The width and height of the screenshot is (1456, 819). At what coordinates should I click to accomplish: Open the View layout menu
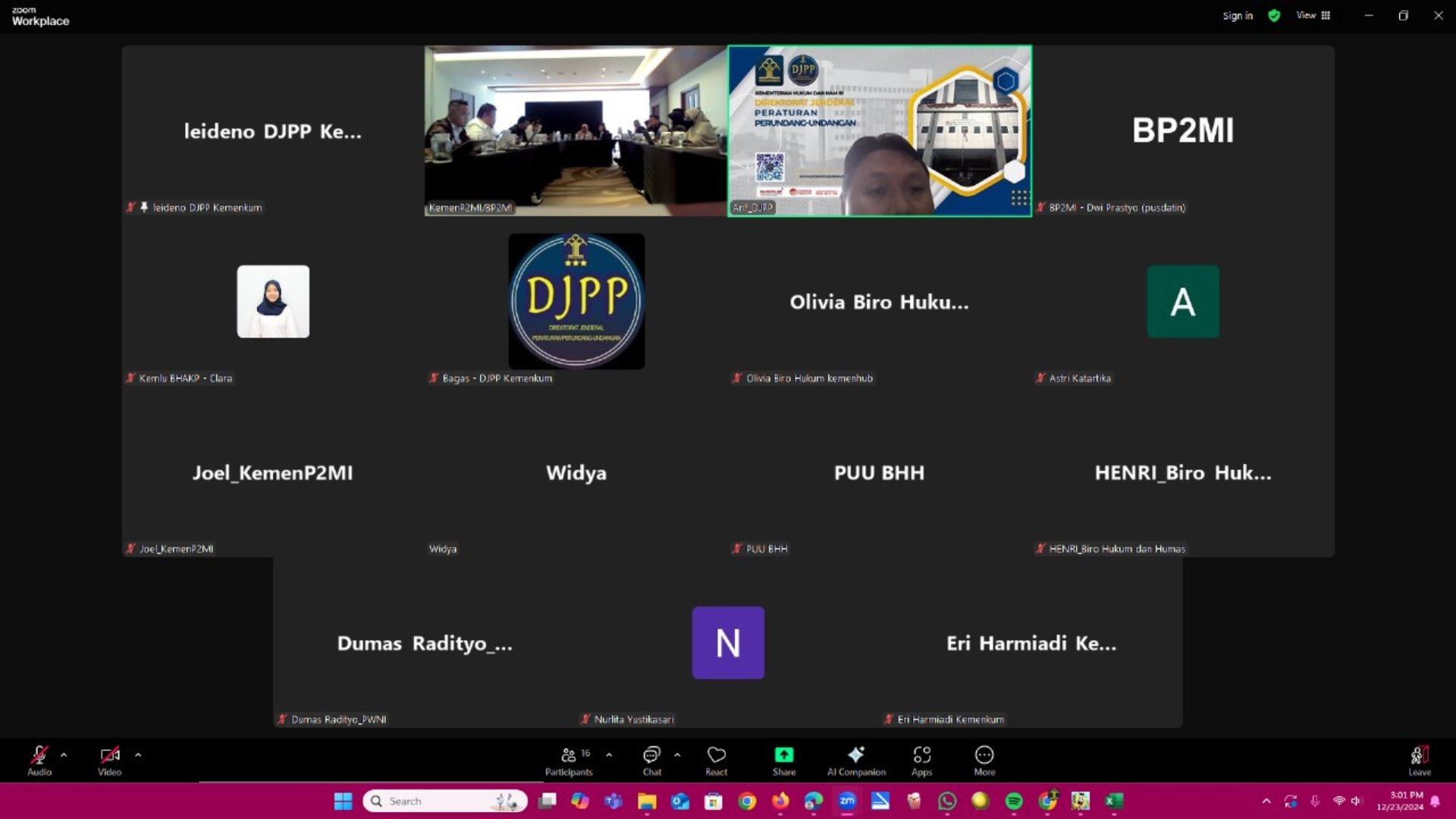(x=1313, y=15)
